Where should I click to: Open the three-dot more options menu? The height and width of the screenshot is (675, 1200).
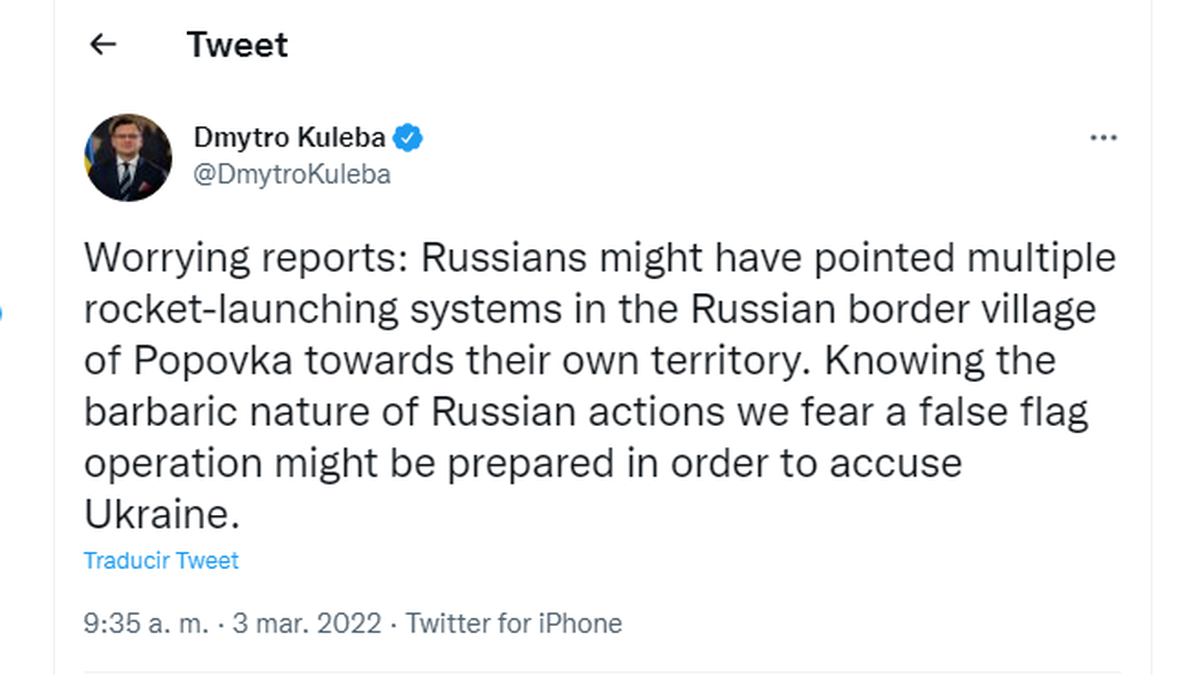coord(1103,138)
